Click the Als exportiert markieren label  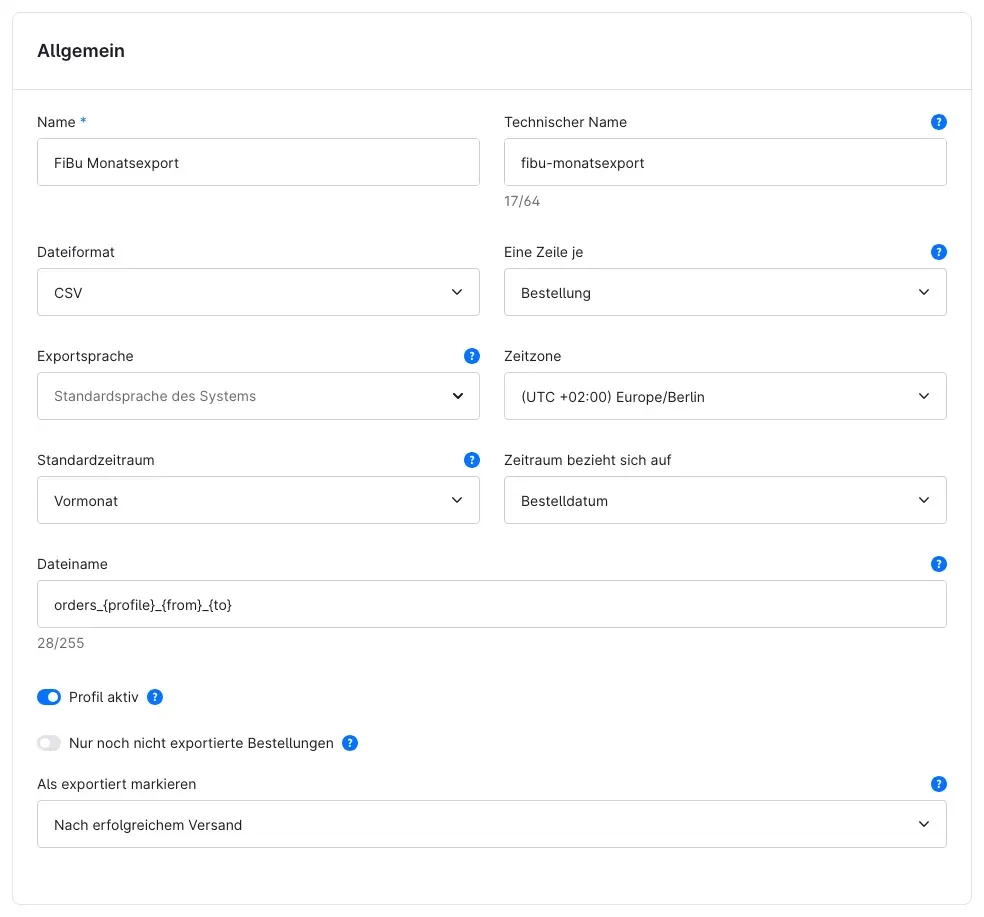[x=117, y=785]
